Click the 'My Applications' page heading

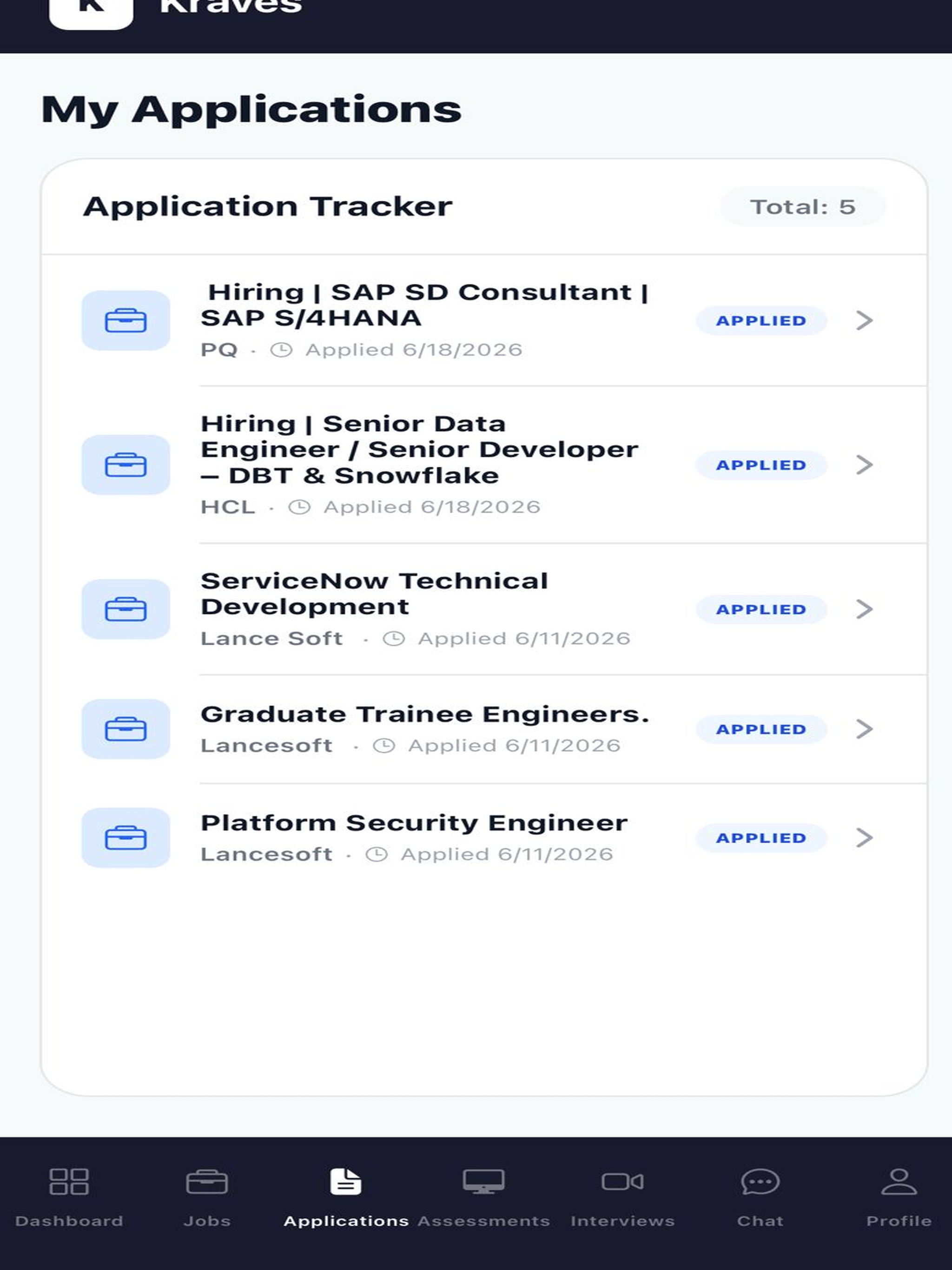tap(251, 110)
